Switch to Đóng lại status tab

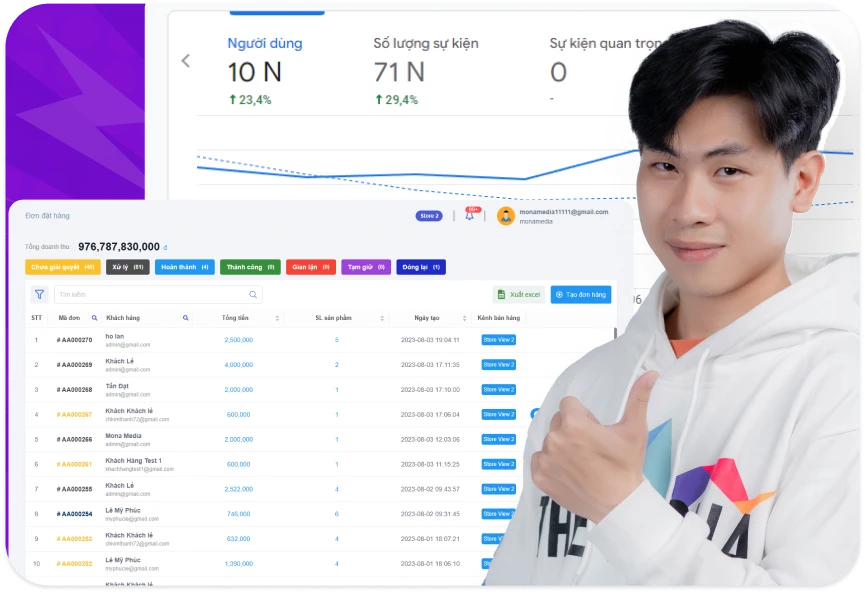click(421, 267)
